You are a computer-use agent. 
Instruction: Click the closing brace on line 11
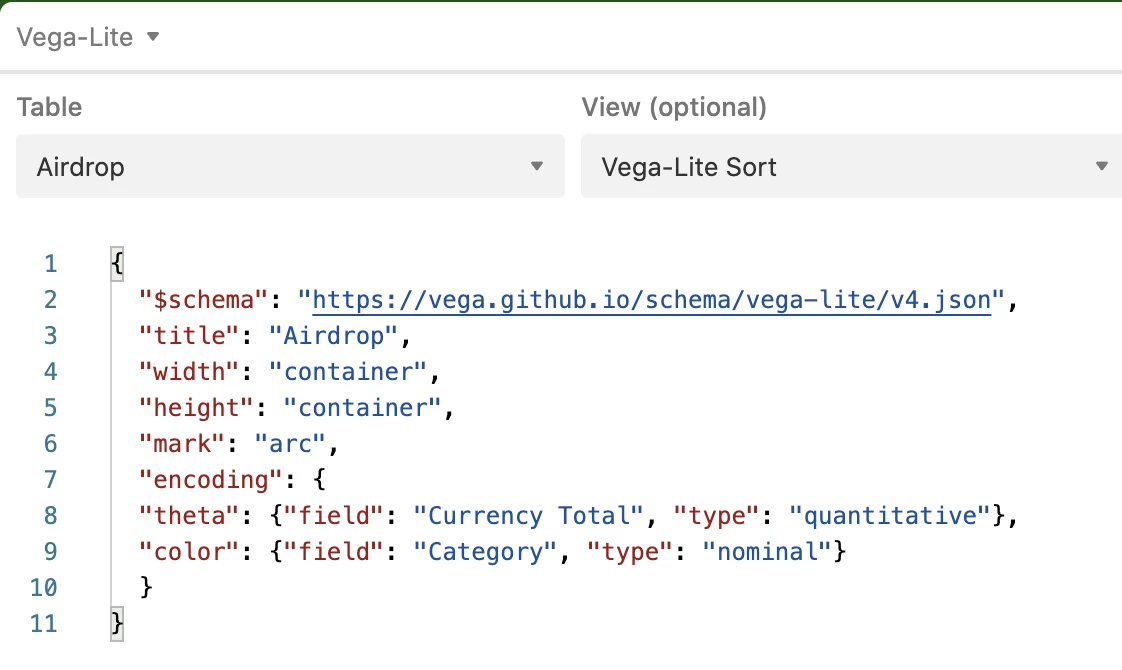click(x=117, y=624)
